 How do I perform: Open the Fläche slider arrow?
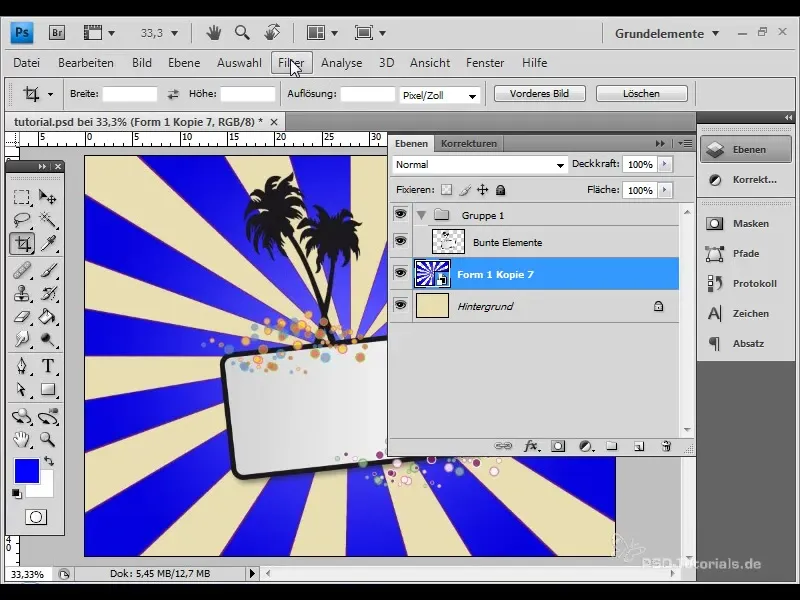664,190
